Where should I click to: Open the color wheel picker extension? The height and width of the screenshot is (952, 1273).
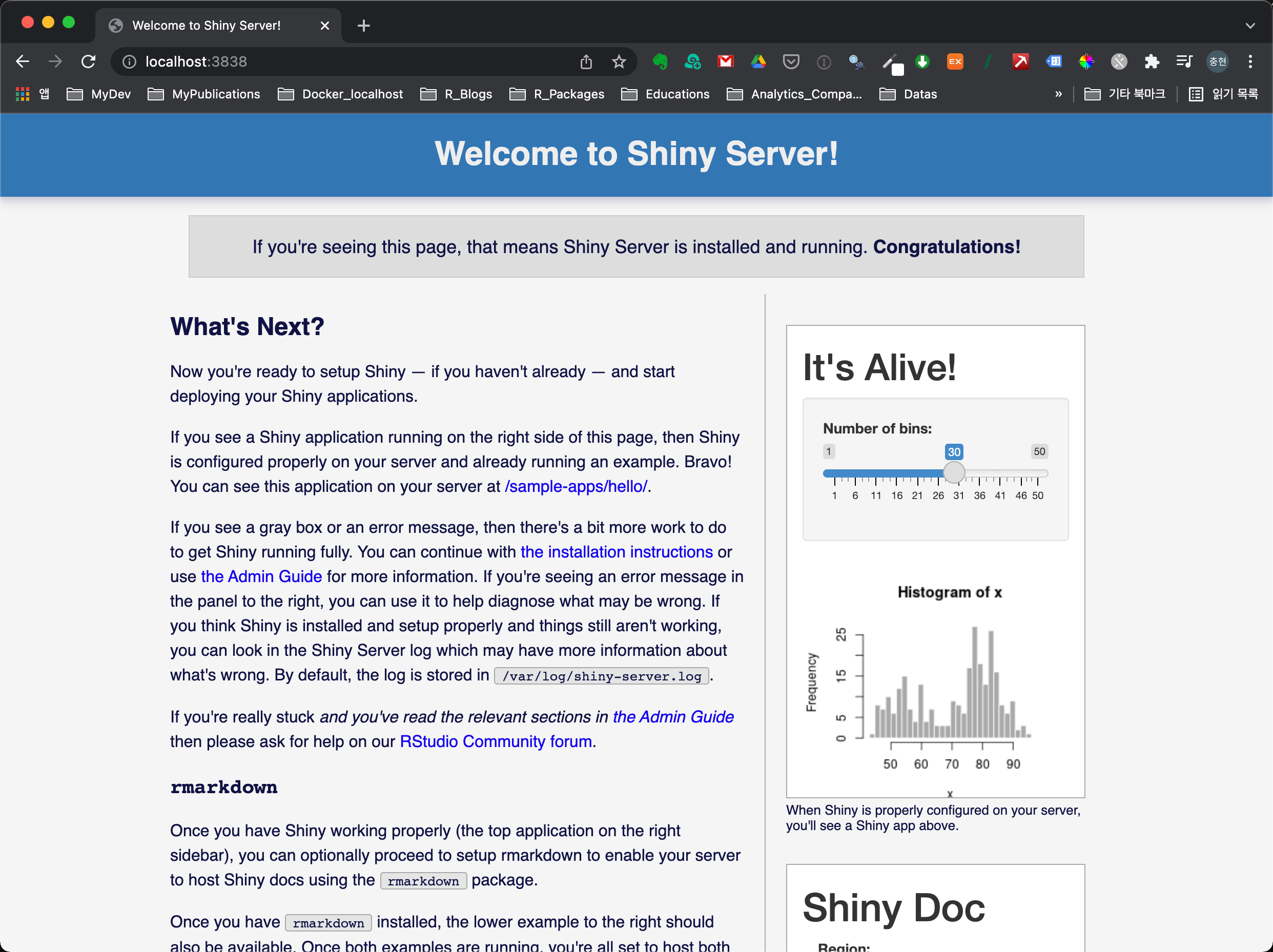pos(1086,61)
